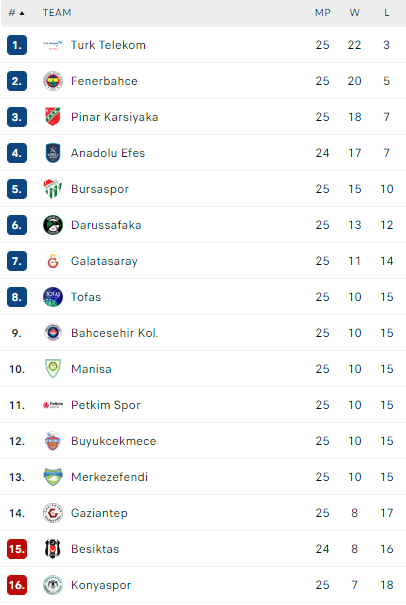Click the Pinar Karsiyaka shield logo
The image size is (406, 605).
pyautogui.click(x=52, y=117)
